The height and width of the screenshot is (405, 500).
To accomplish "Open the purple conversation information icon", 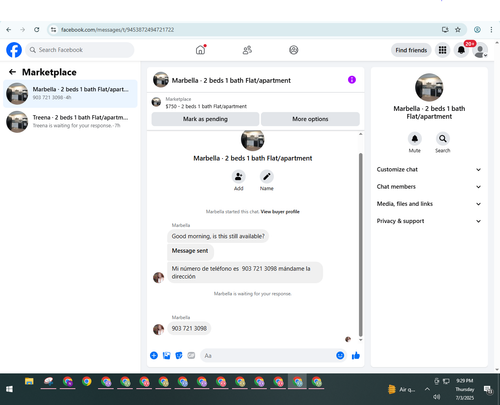I will click(352, 80).
